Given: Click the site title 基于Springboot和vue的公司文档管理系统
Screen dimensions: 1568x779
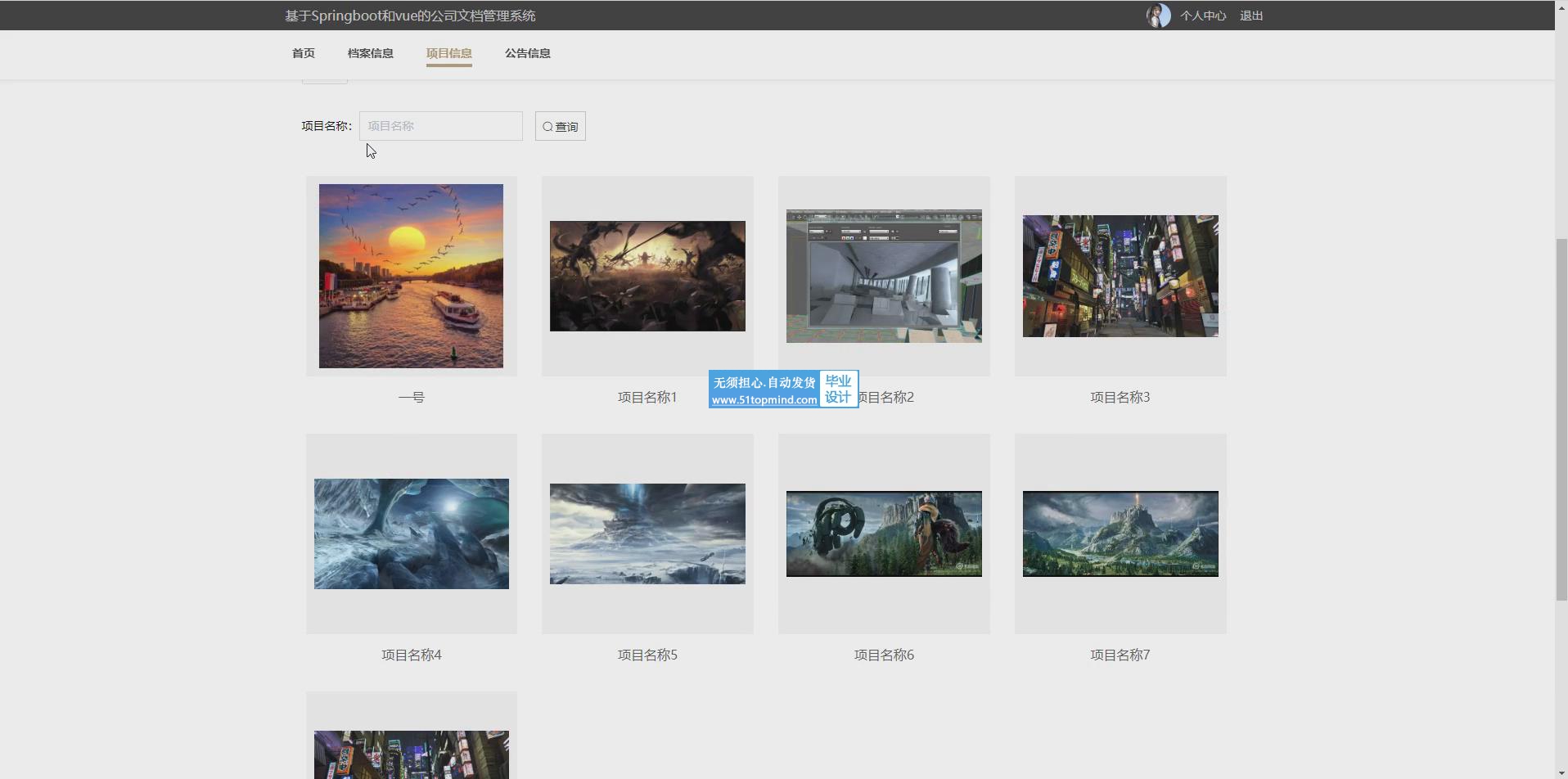Looking at the screenshot, I should pyautogui.click(x=410, y=16).
